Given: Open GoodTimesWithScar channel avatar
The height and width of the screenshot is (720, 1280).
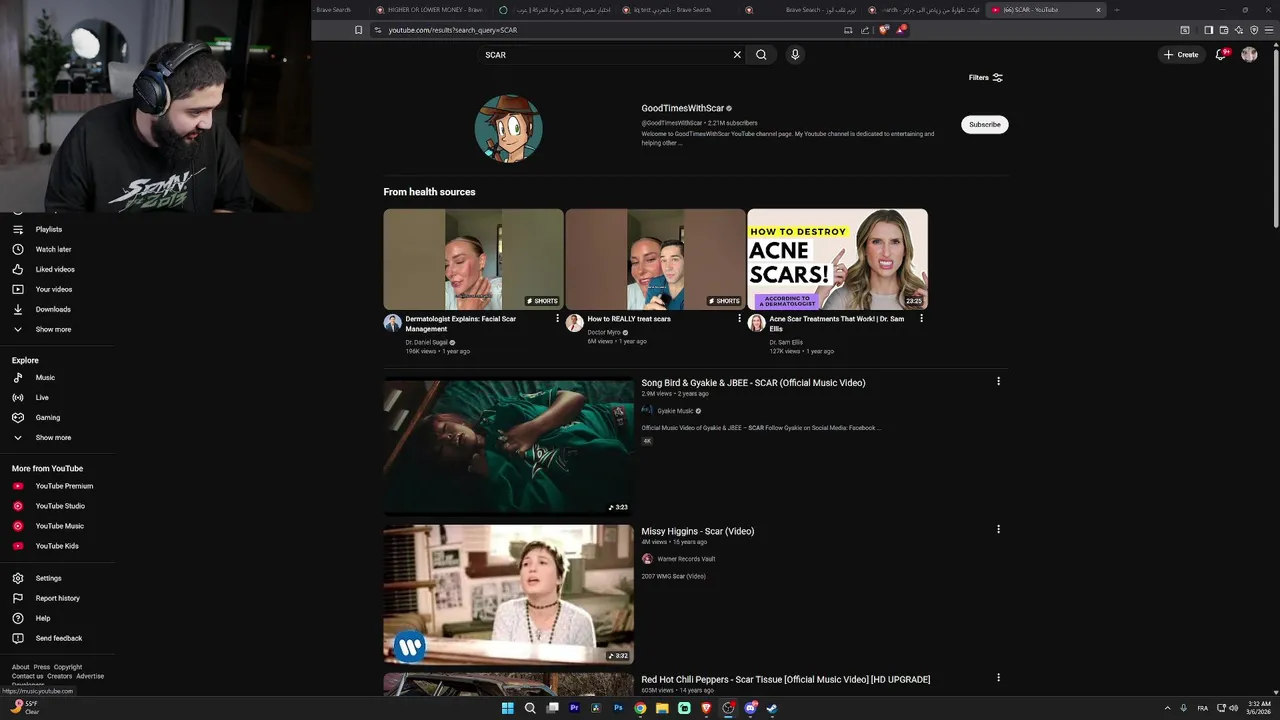Looking at the screenshot, I should point(508,129).
